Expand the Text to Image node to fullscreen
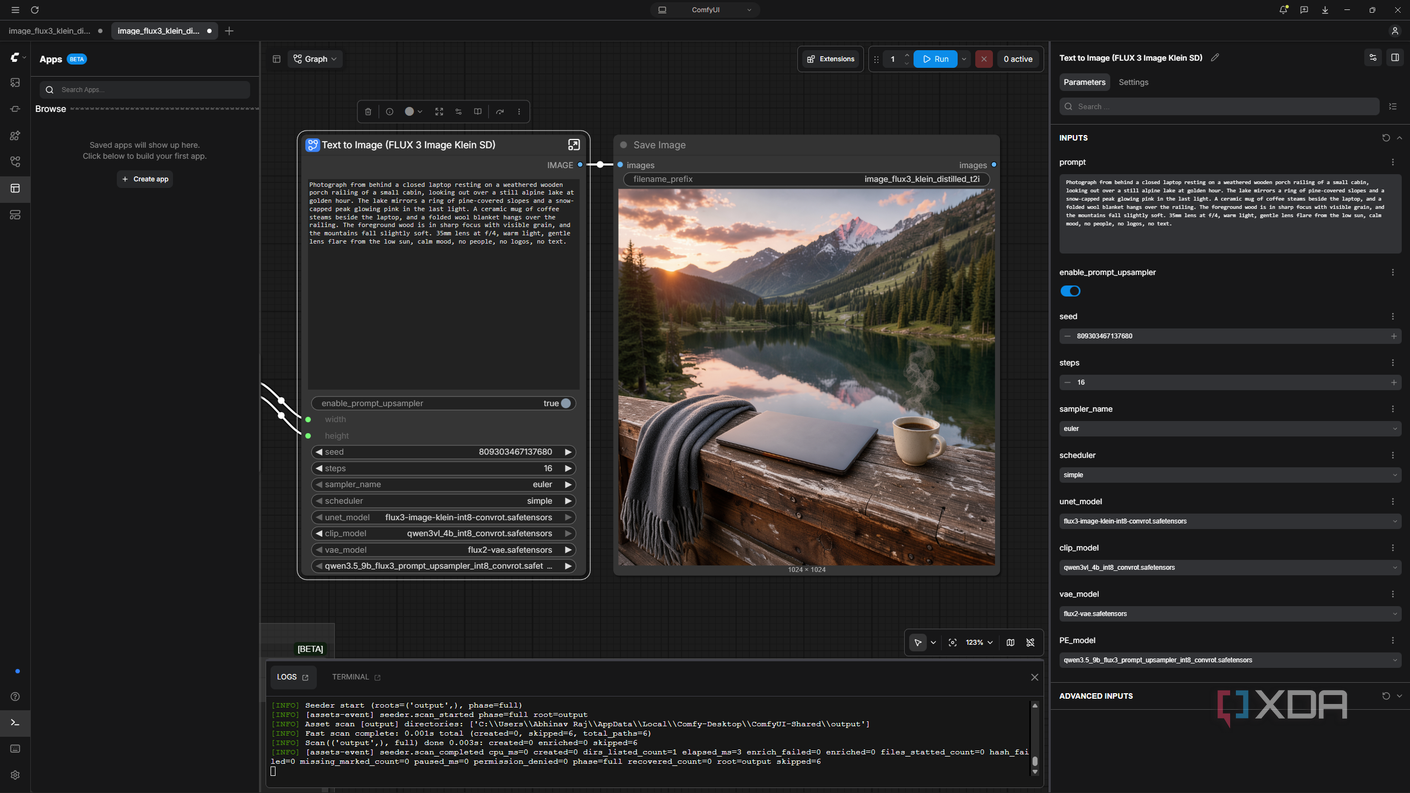This screenshot has width=1410, height=793. [x=574, y=145]
